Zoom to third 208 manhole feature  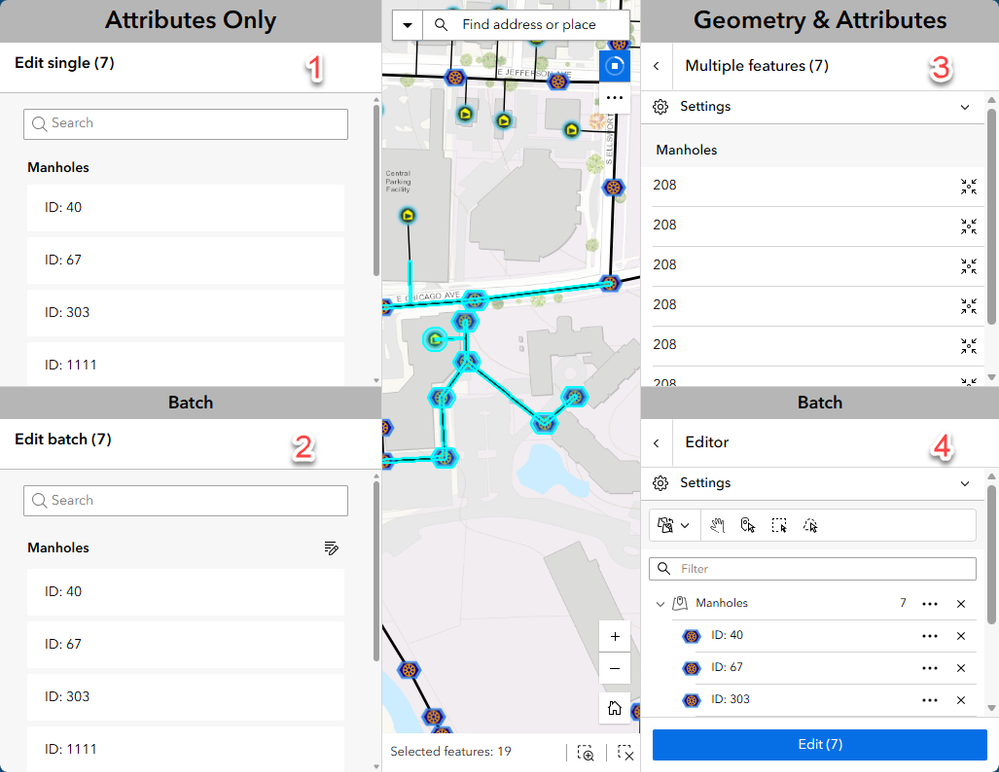point(968,266)
